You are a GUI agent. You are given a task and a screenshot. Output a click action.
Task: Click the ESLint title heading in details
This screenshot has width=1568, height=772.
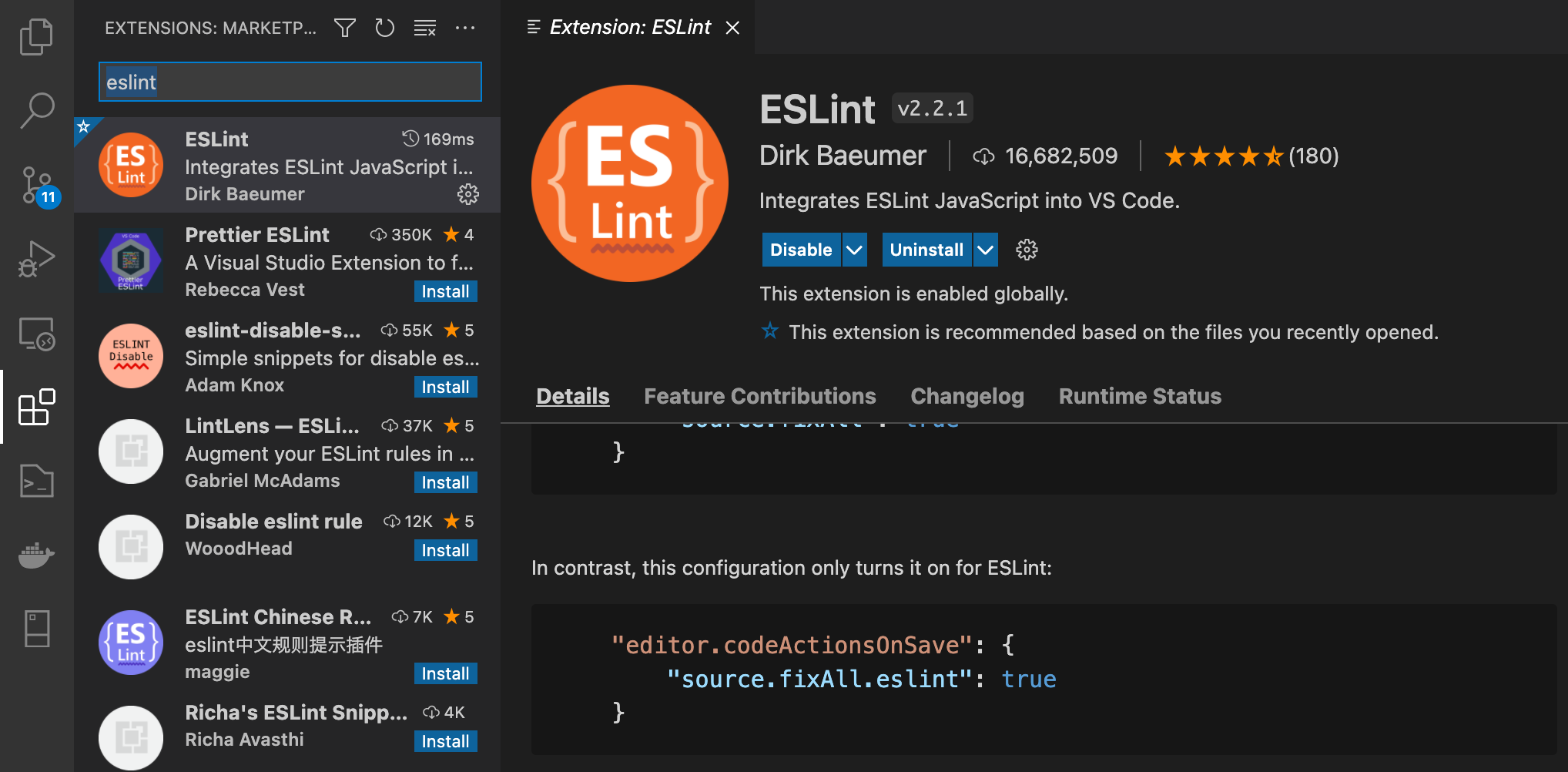coord(817,109)
